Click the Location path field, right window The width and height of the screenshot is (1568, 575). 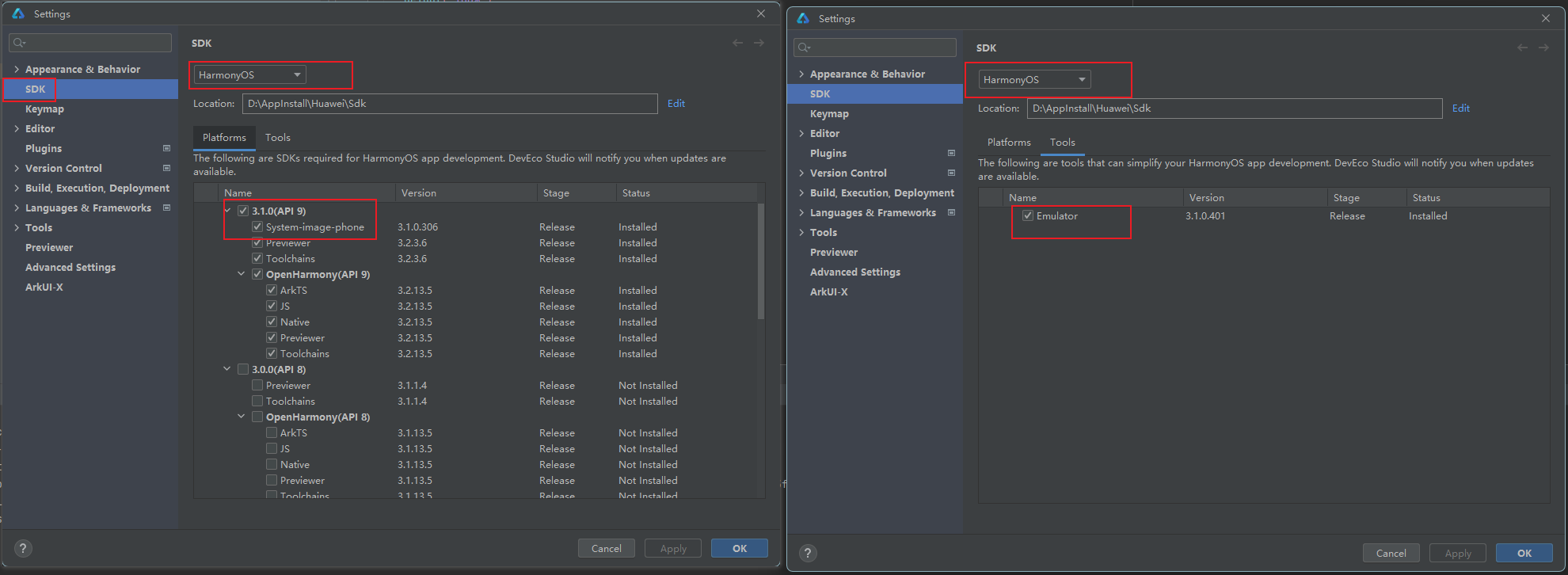pos(1235,109)
